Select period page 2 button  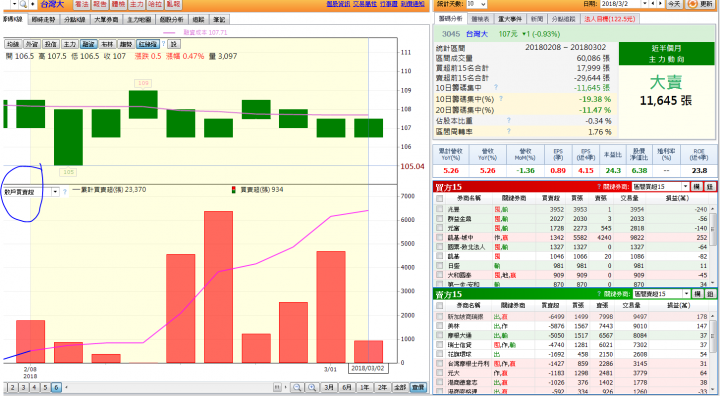pos(13,387)
